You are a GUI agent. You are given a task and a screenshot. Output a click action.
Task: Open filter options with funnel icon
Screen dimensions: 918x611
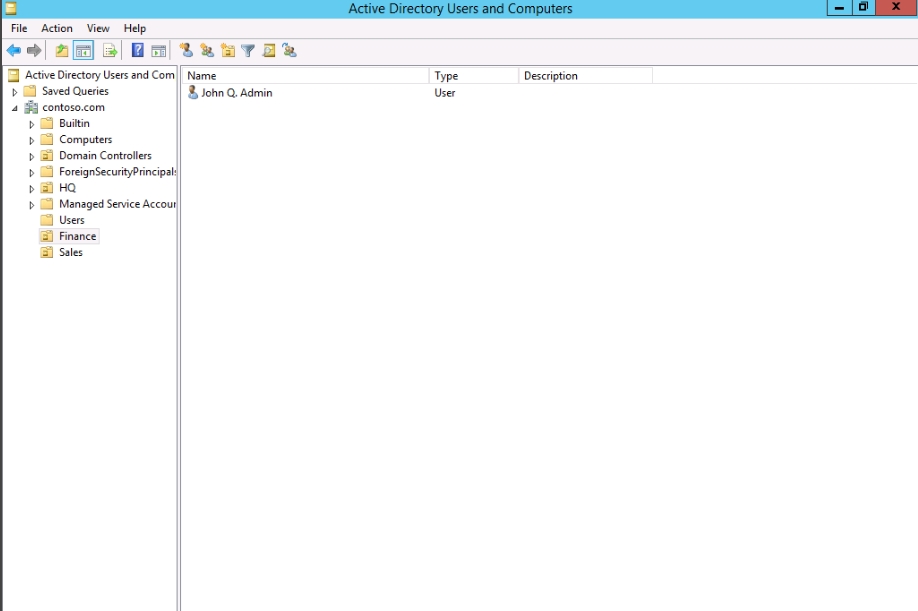pyautogui.click(x=248, y=51)
